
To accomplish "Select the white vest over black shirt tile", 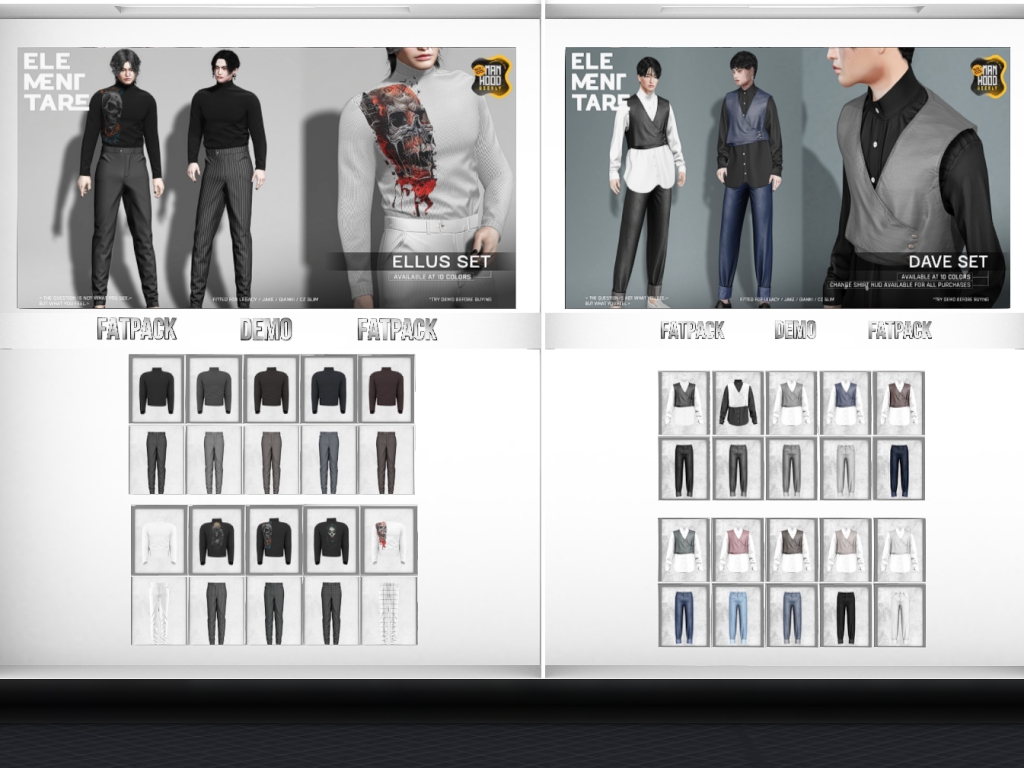I will click(738, 403).
